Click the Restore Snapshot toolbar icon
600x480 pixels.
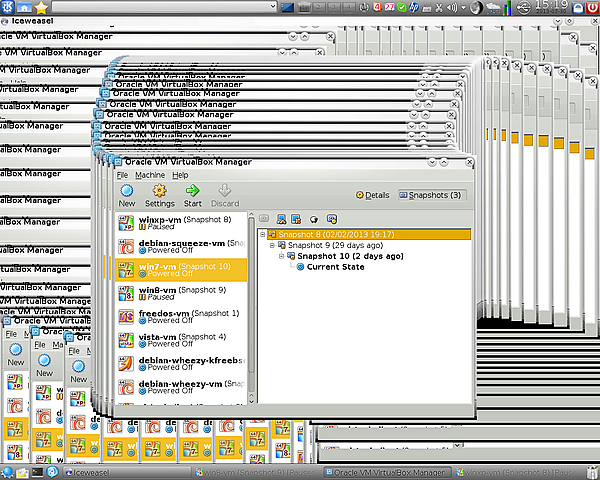pos(282,218)
